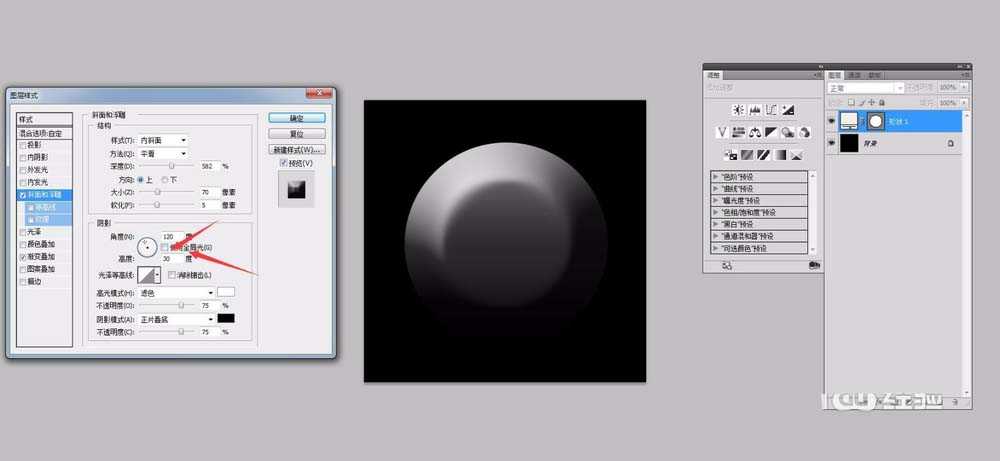Click the Brightness/Contrast adjustment icon
This screenshot has width=1000, height=461.
(x=738, y=110)
